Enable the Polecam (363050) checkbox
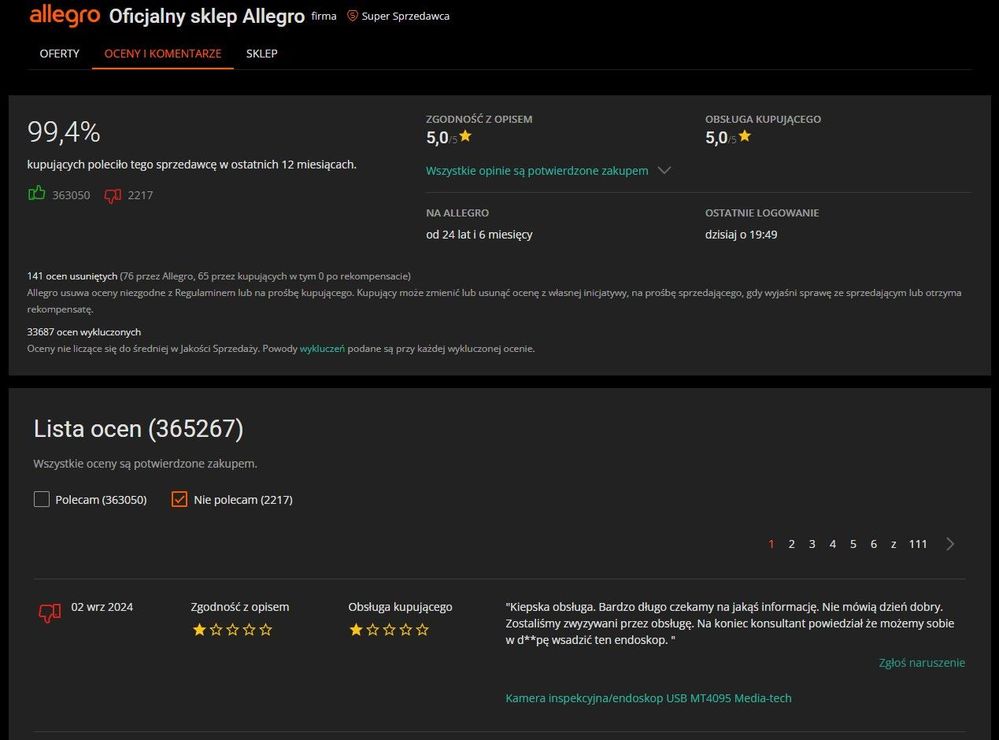Image resolution: width=999 pixels, height=740 pixels. coord(41,499)
